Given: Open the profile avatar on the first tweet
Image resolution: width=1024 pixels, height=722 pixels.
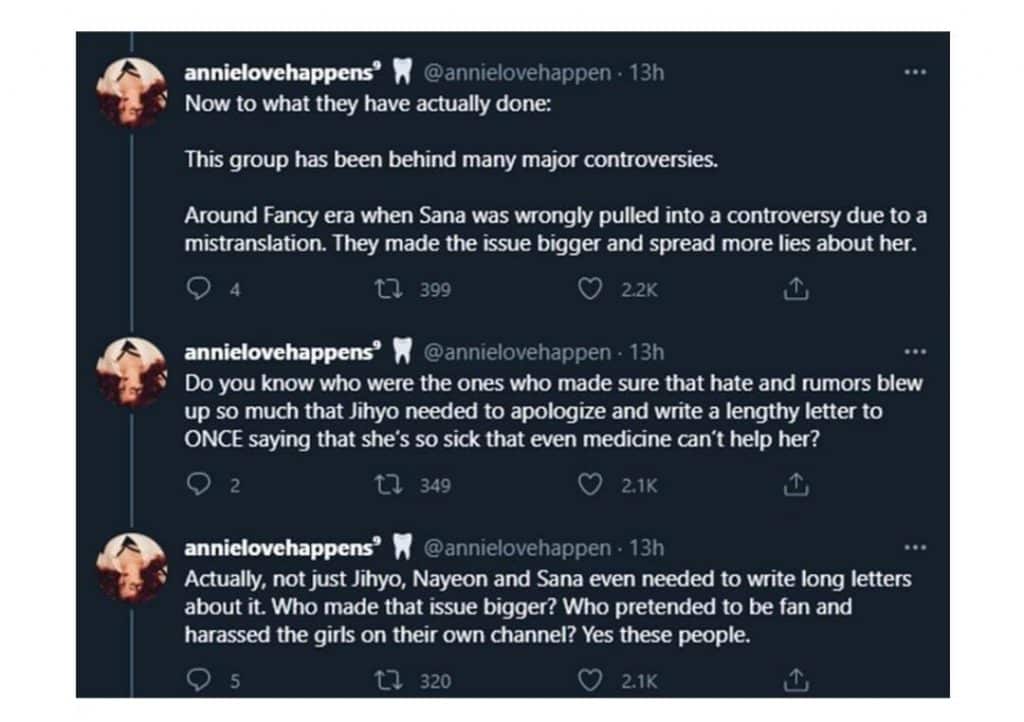Looking at the screenshot, I should [x=130, y=91].
